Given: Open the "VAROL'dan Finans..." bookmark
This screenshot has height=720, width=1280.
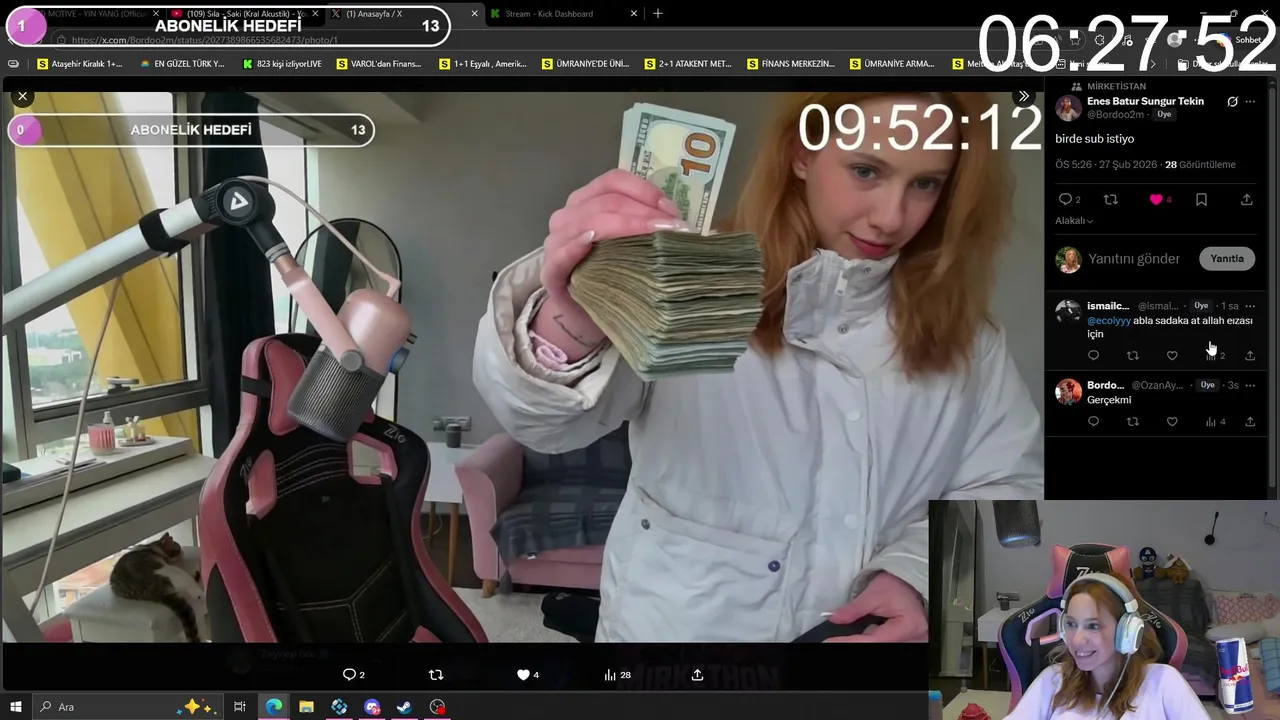Looking at the screenshot, I should 379,64.
